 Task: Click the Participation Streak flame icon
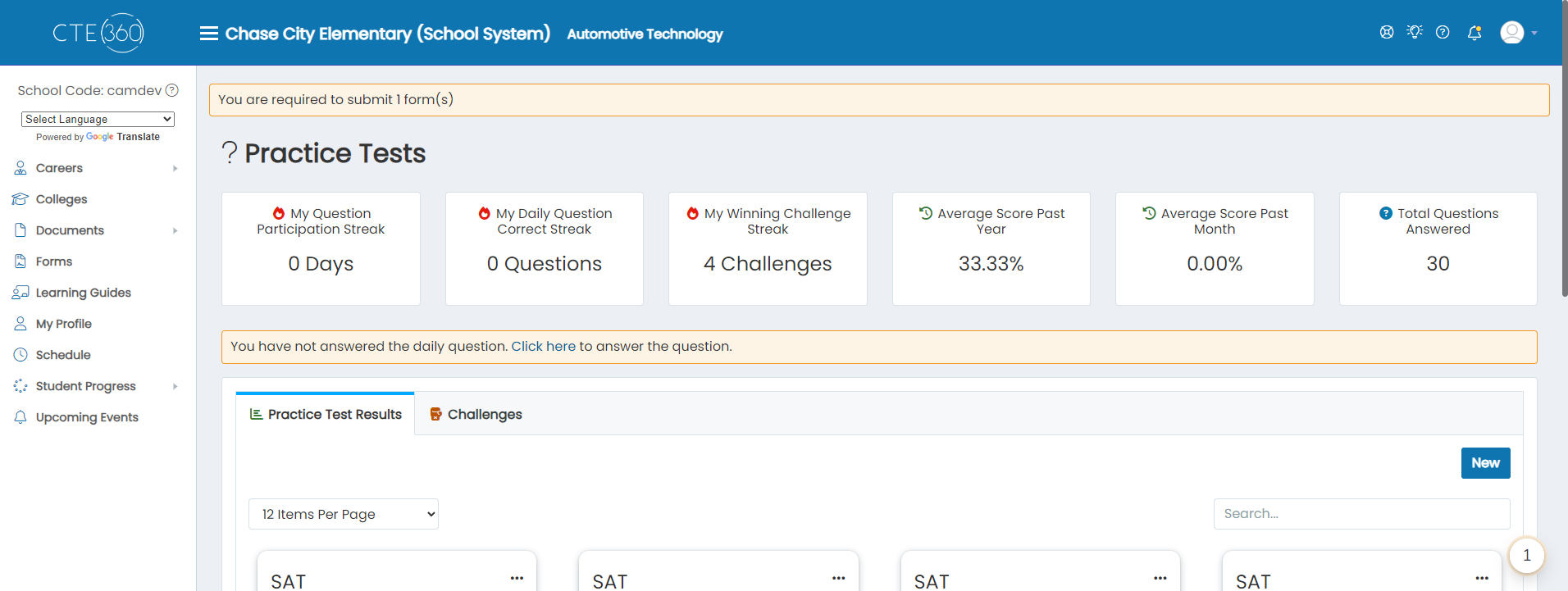279,213
